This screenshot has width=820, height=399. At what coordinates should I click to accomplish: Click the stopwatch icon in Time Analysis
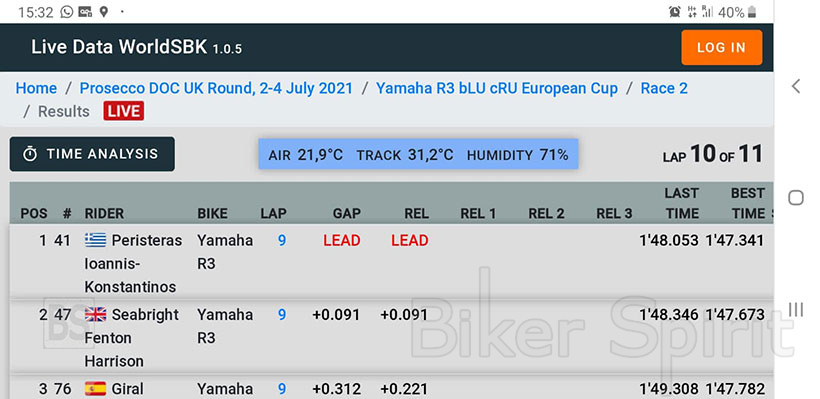[x=30, y=154]
